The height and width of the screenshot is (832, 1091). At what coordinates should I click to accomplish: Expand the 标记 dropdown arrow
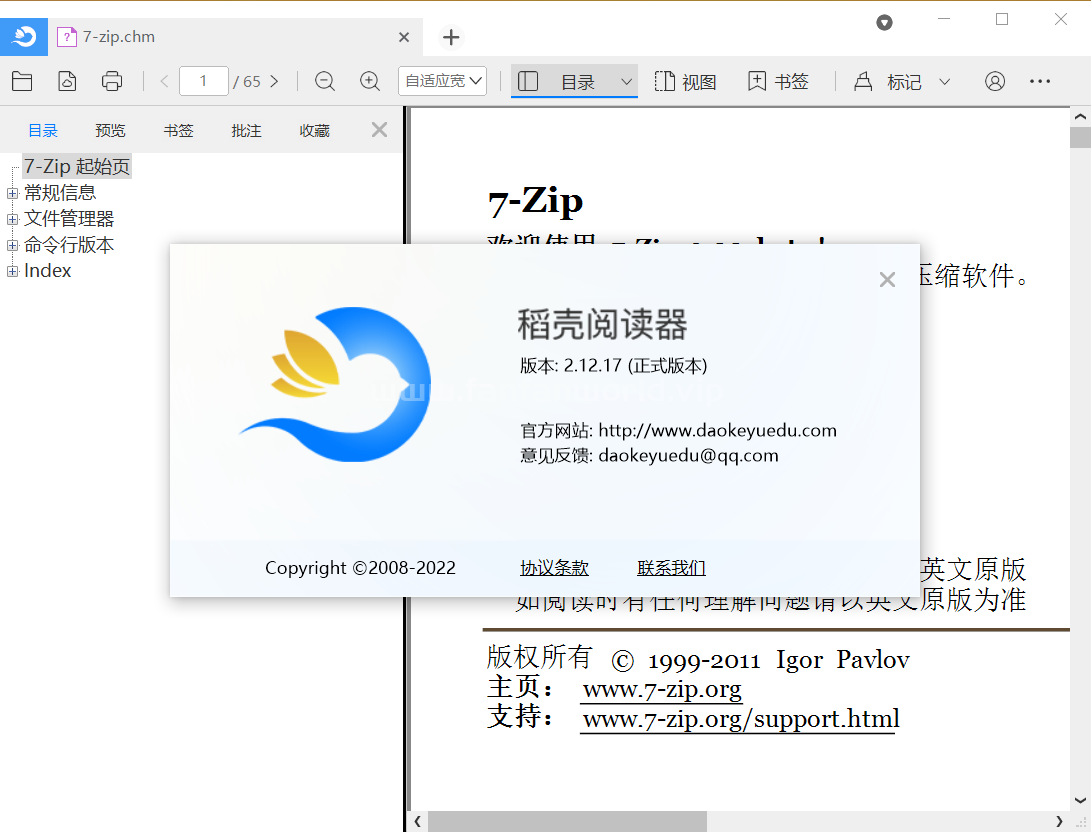click(x=944, y=81)
